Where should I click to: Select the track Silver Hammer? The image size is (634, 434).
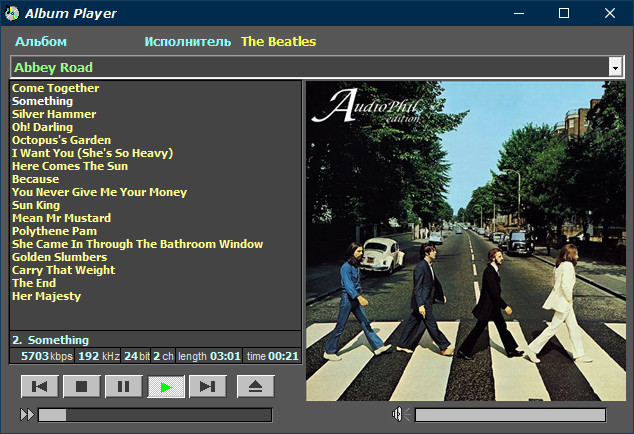pos(54,114)
